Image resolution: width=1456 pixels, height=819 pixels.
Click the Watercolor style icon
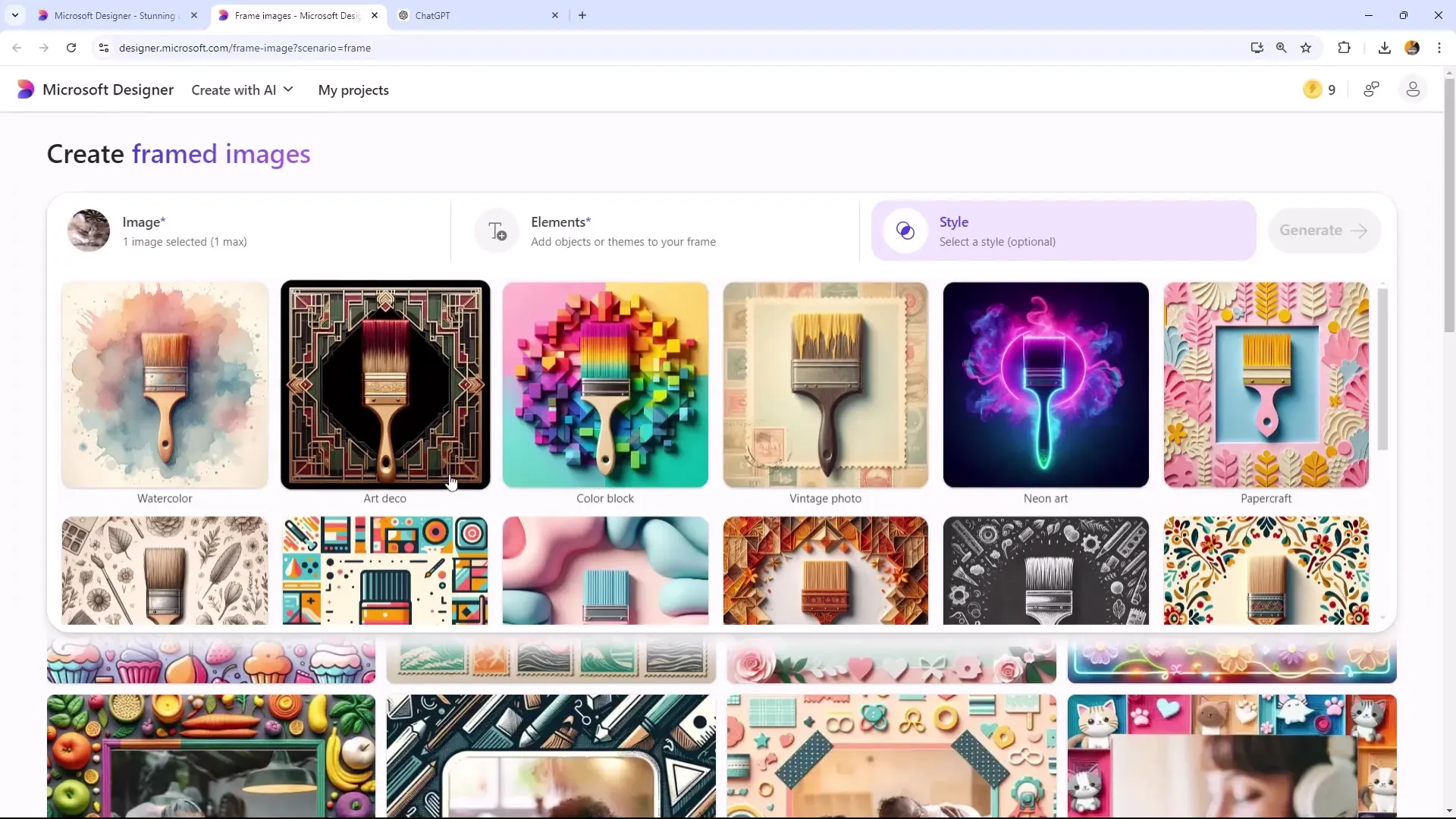164,384
